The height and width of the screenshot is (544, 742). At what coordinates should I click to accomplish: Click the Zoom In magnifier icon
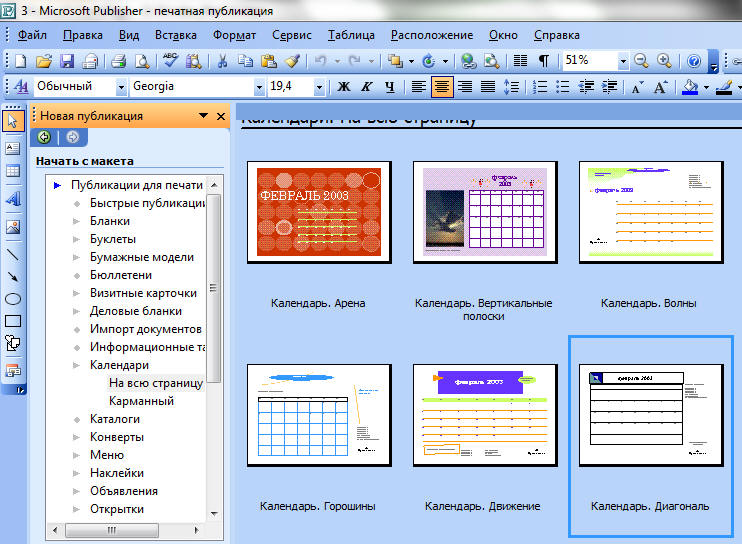[664, 61]
